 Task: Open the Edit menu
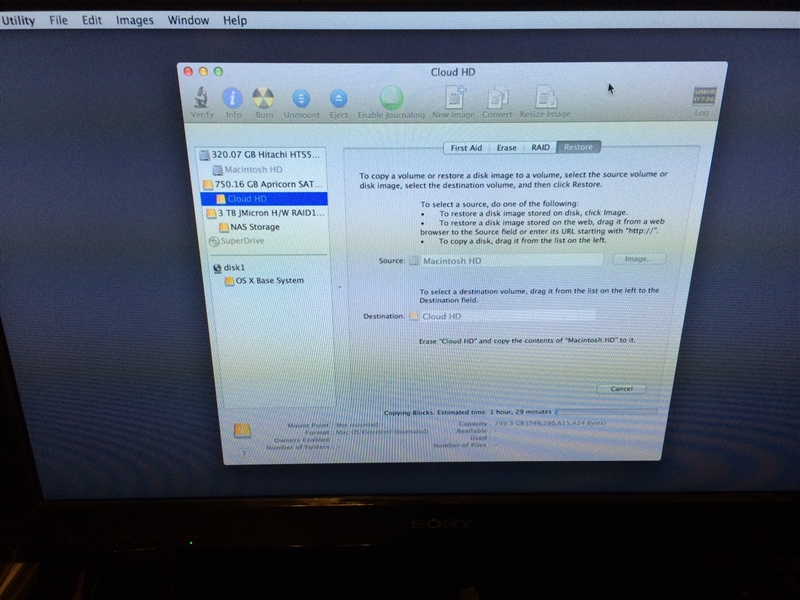pos(92,20)
